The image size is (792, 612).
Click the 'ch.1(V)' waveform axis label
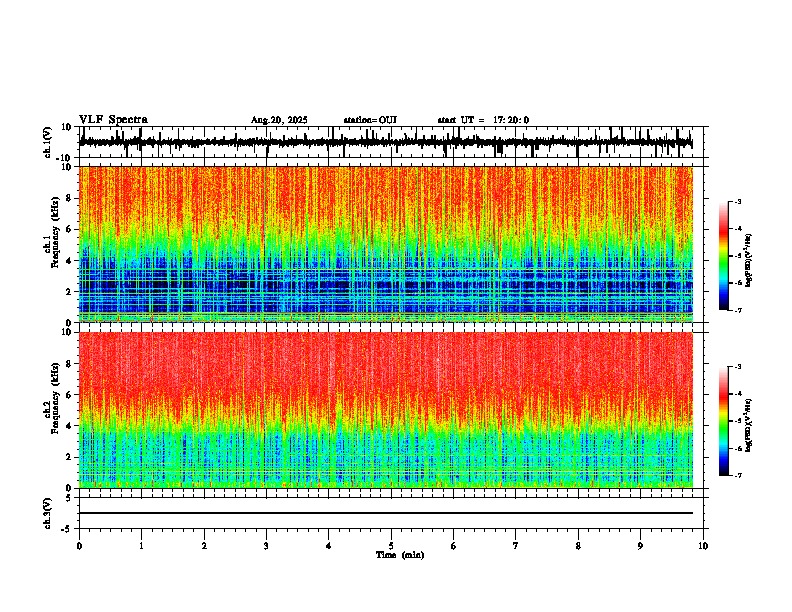click(x=48, y=142)
